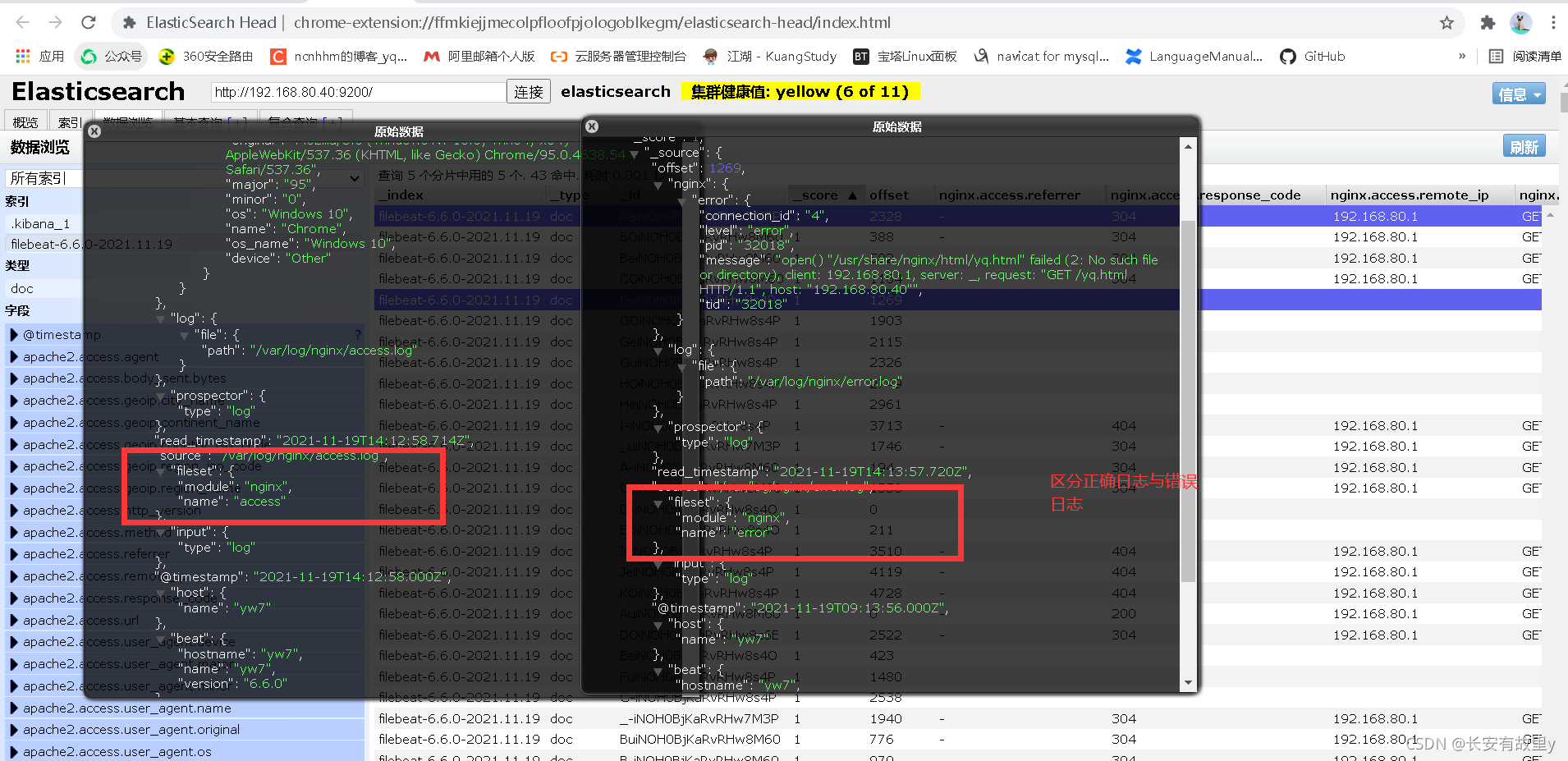Click the cluster health yellow (6 of 11) badge
The height and width of the screenshot is (761, 1568).
[800, 92]
